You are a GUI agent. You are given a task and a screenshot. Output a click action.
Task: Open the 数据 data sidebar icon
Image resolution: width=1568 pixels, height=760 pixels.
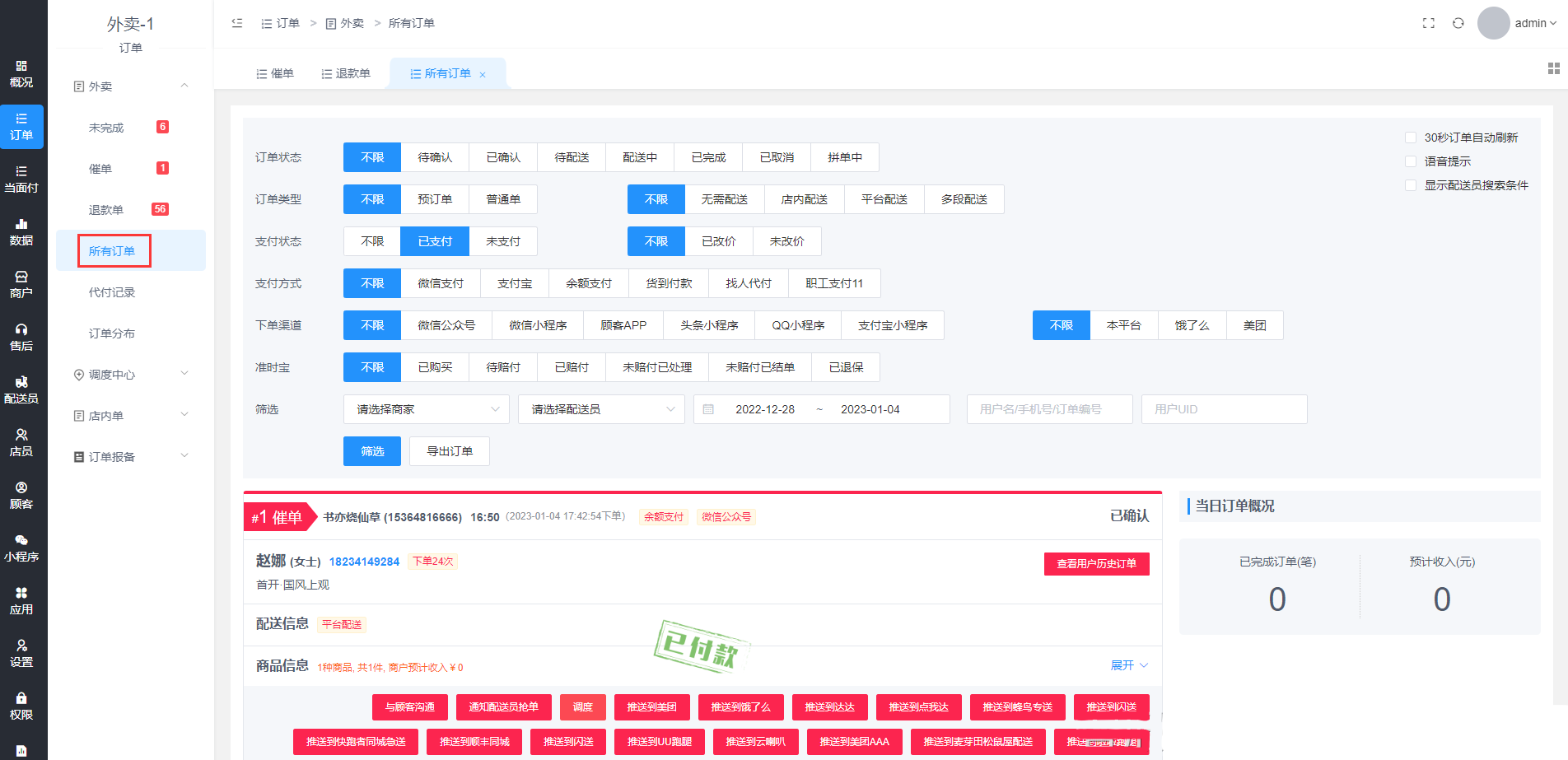pyautogui.click(x=21, y=232)
